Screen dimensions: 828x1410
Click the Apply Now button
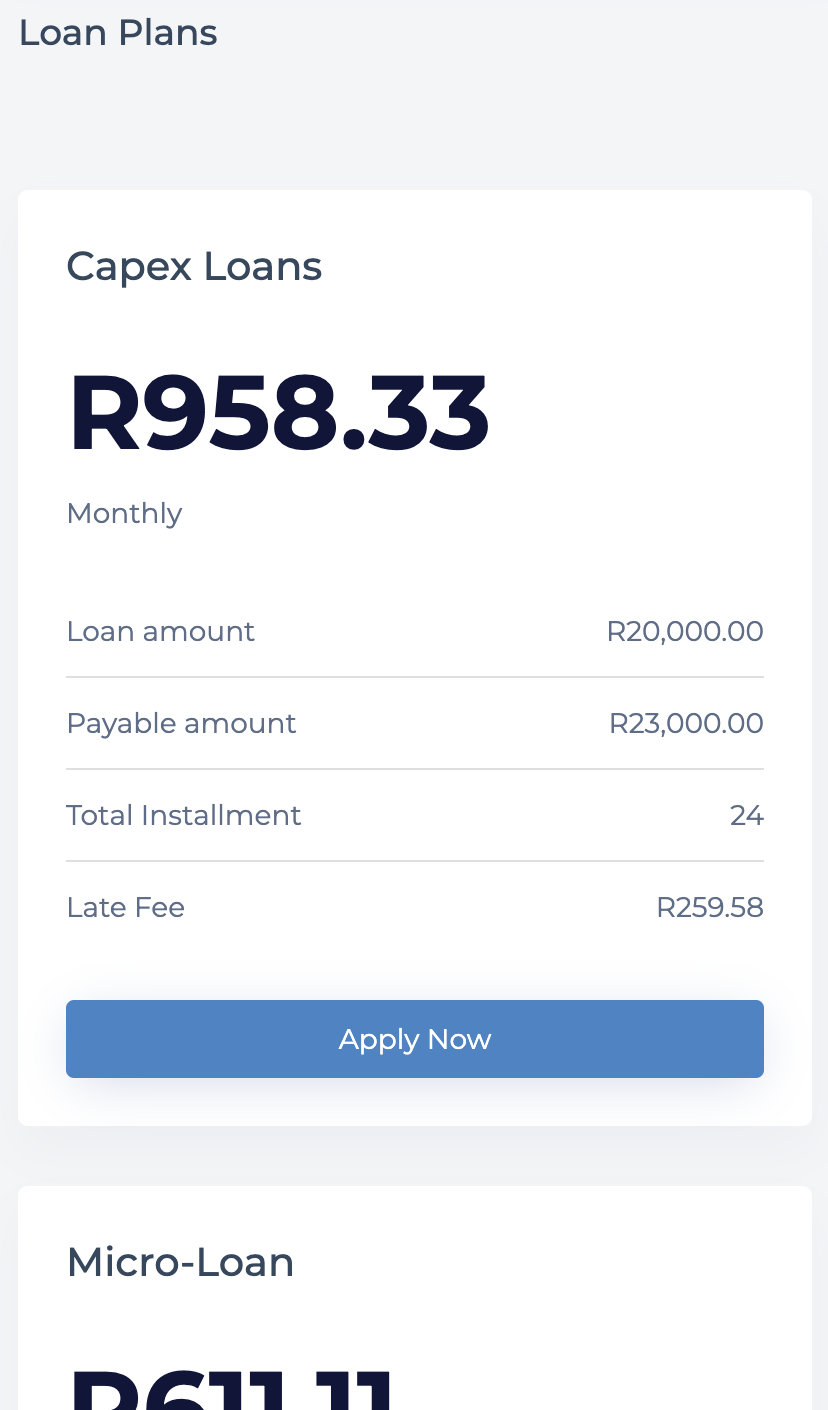point(414,1039)
